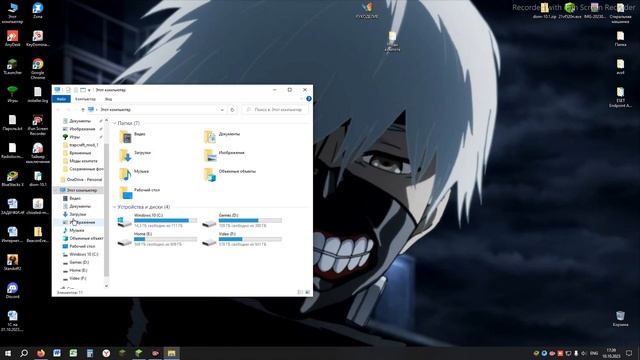Collapse the Устройства и диски (4) section
The image size is (640, 360).
tap(114, 207)
